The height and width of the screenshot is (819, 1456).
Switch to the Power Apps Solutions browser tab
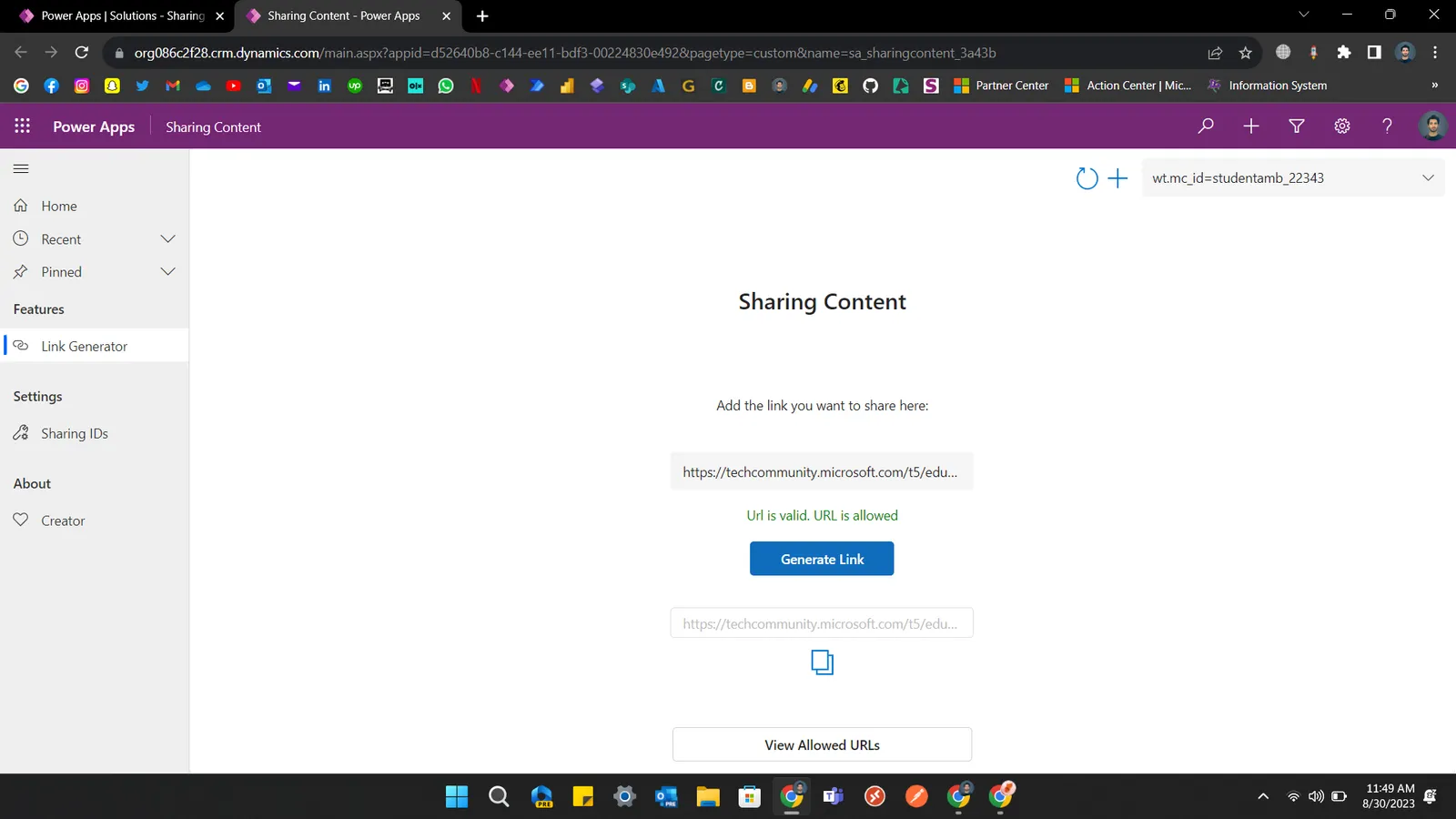pos(122,15)
